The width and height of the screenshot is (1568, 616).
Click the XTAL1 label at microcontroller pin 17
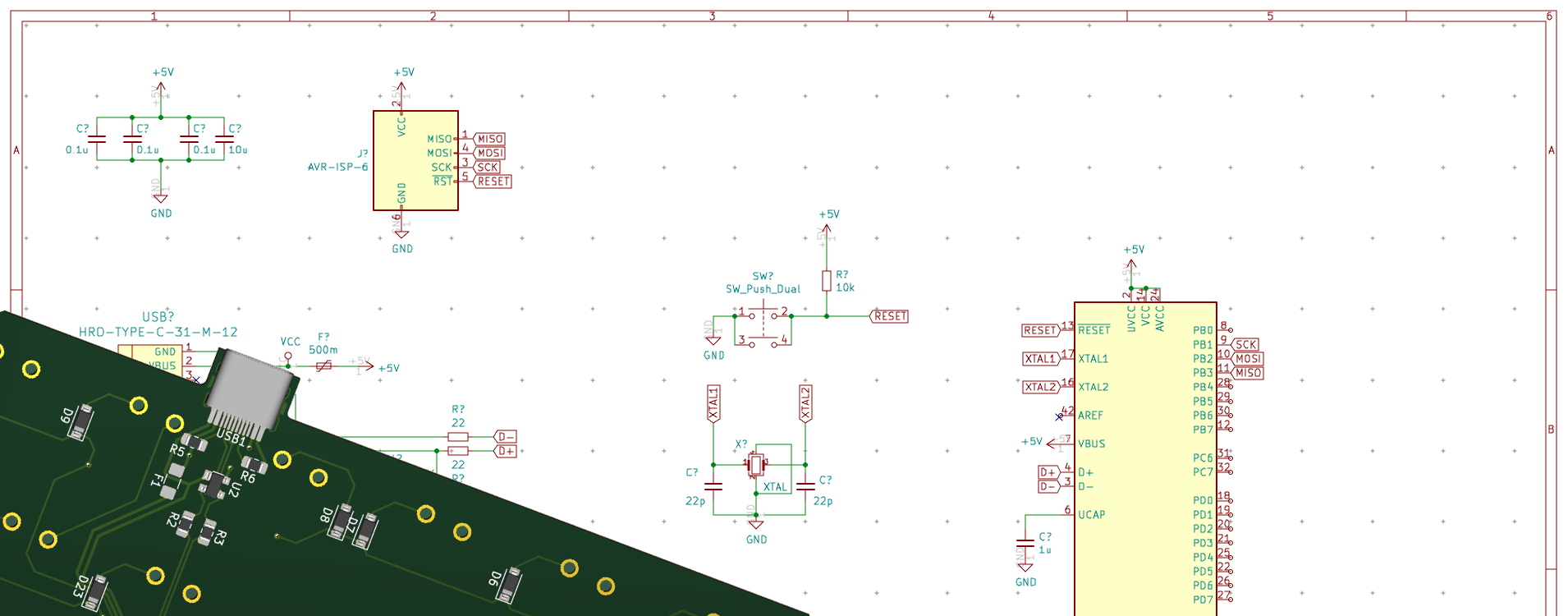tap(1041, 359)
